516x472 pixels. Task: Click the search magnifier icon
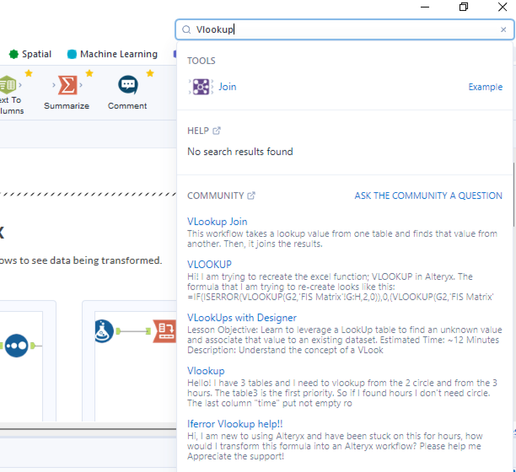[186, 29]
